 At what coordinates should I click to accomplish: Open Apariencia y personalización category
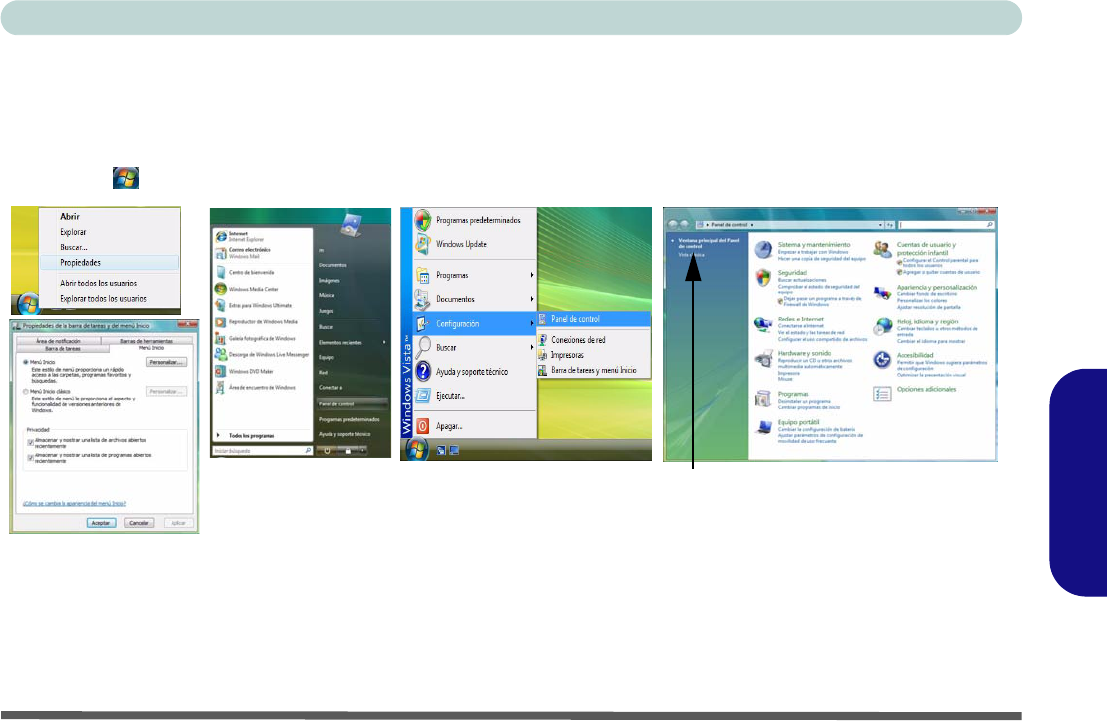click(937, 287)
